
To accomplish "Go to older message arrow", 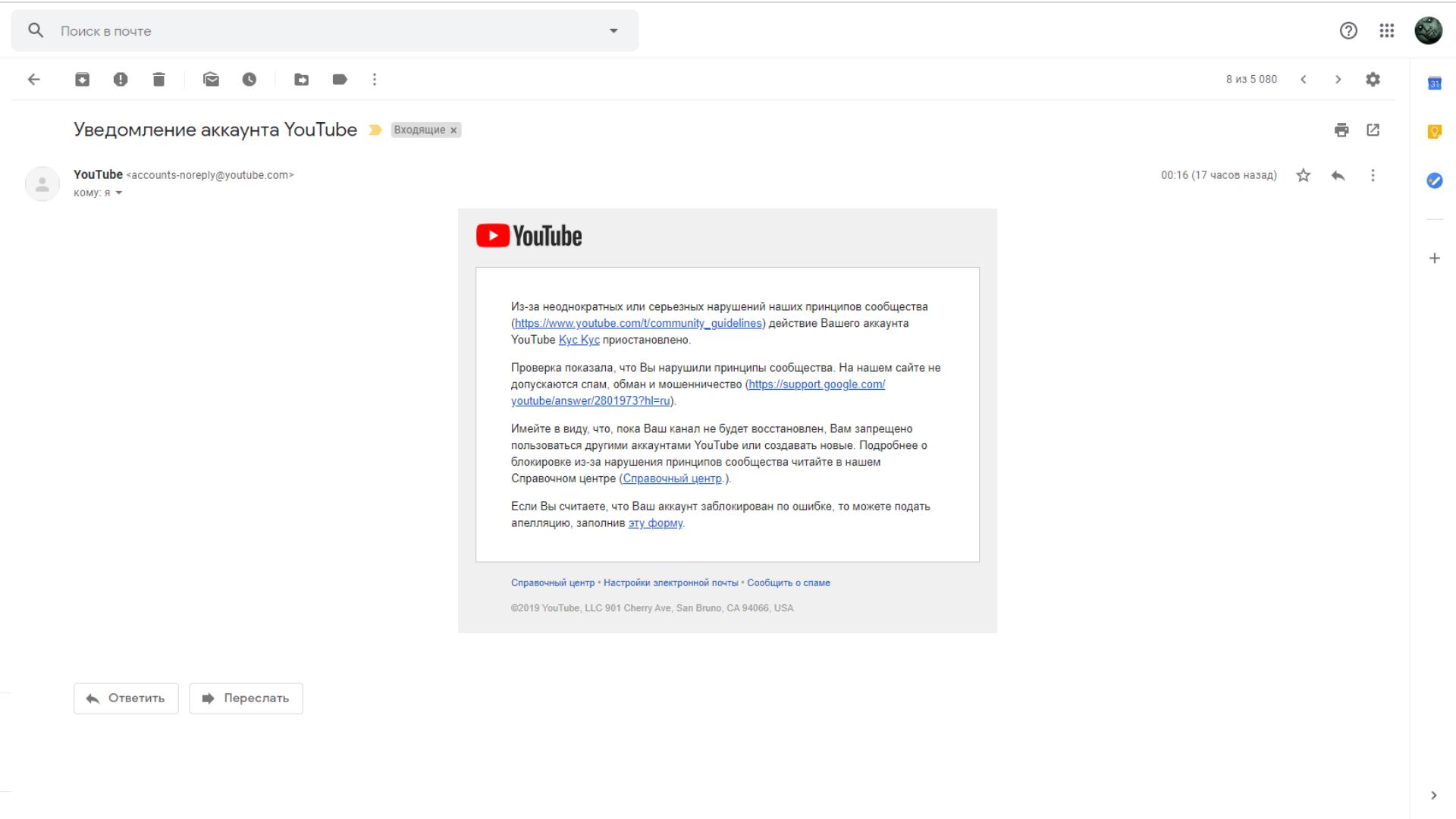I will pyautogui.click(x=1338, y=80).
